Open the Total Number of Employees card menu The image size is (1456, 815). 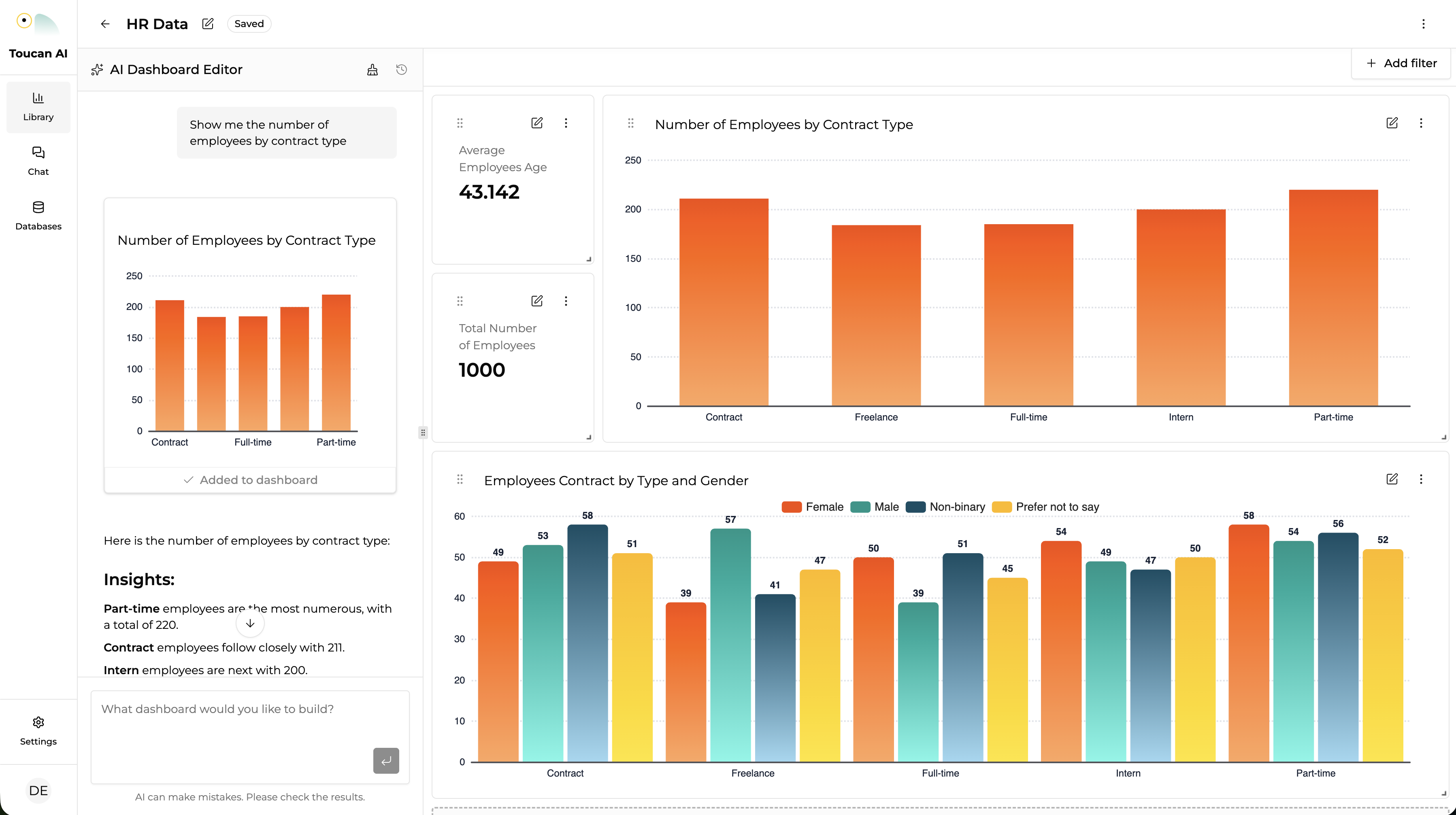click(565, 301)
